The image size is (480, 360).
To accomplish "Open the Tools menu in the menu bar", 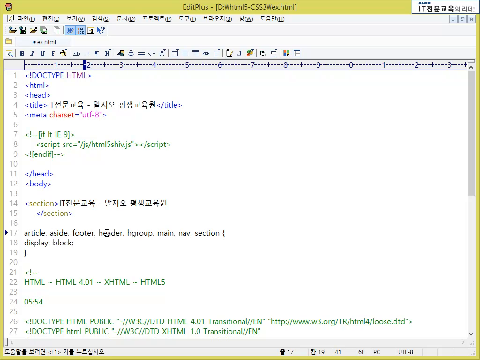I will pyautogui.click(x=187, y=19).
